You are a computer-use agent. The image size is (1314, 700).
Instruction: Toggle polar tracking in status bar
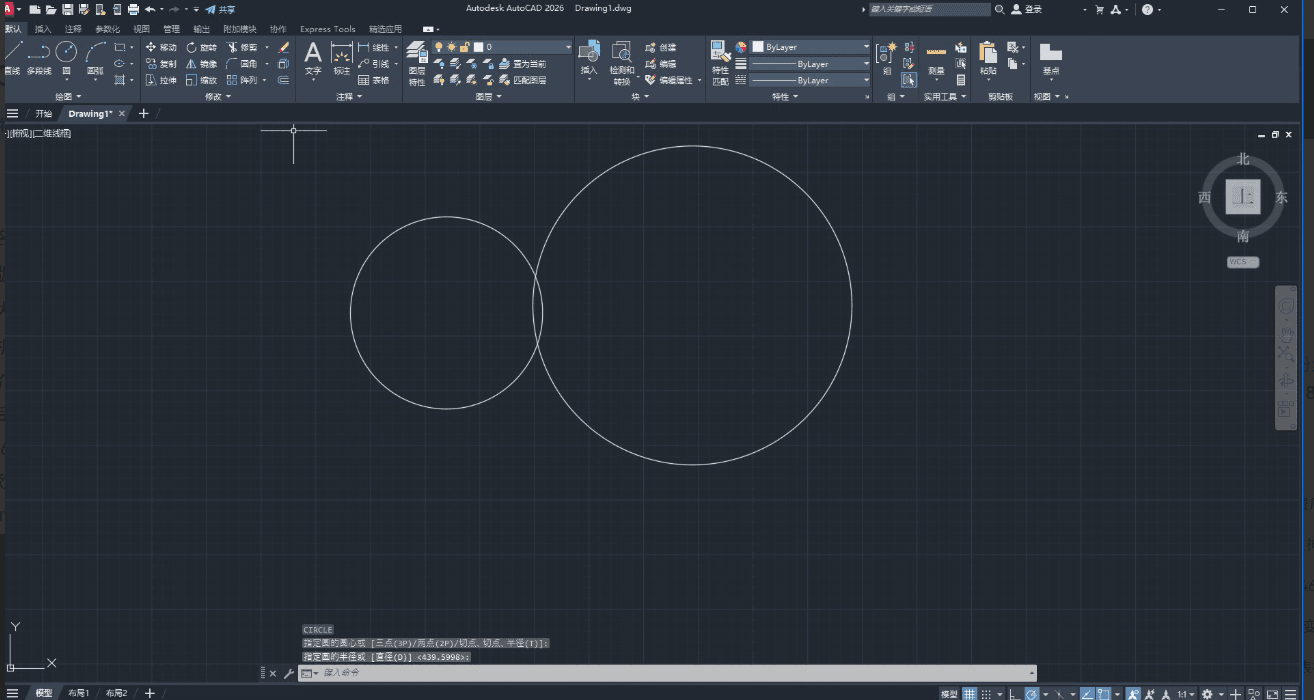[1031, 693]
